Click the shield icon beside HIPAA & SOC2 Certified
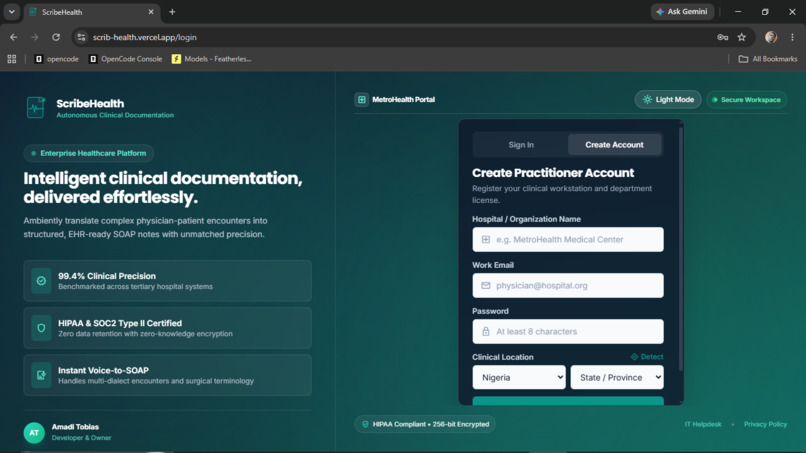The image size is (806, 453). [41, 328]
